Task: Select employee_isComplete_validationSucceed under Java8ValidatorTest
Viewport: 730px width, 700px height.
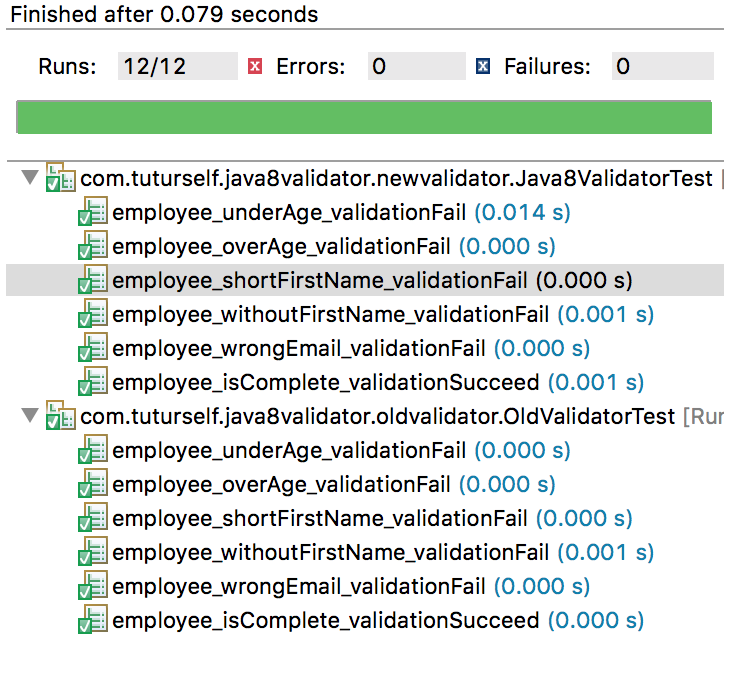Action: tap(325, 382)
